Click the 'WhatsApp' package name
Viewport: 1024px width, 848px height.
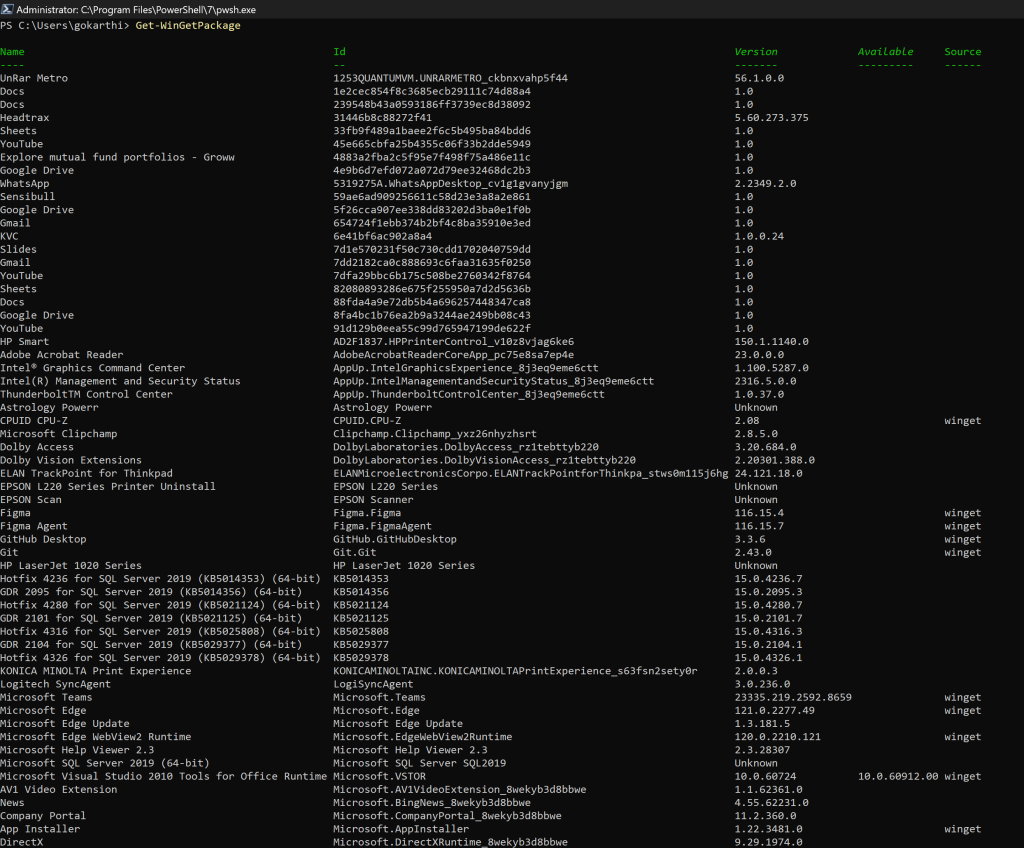(x=25, y=184)
